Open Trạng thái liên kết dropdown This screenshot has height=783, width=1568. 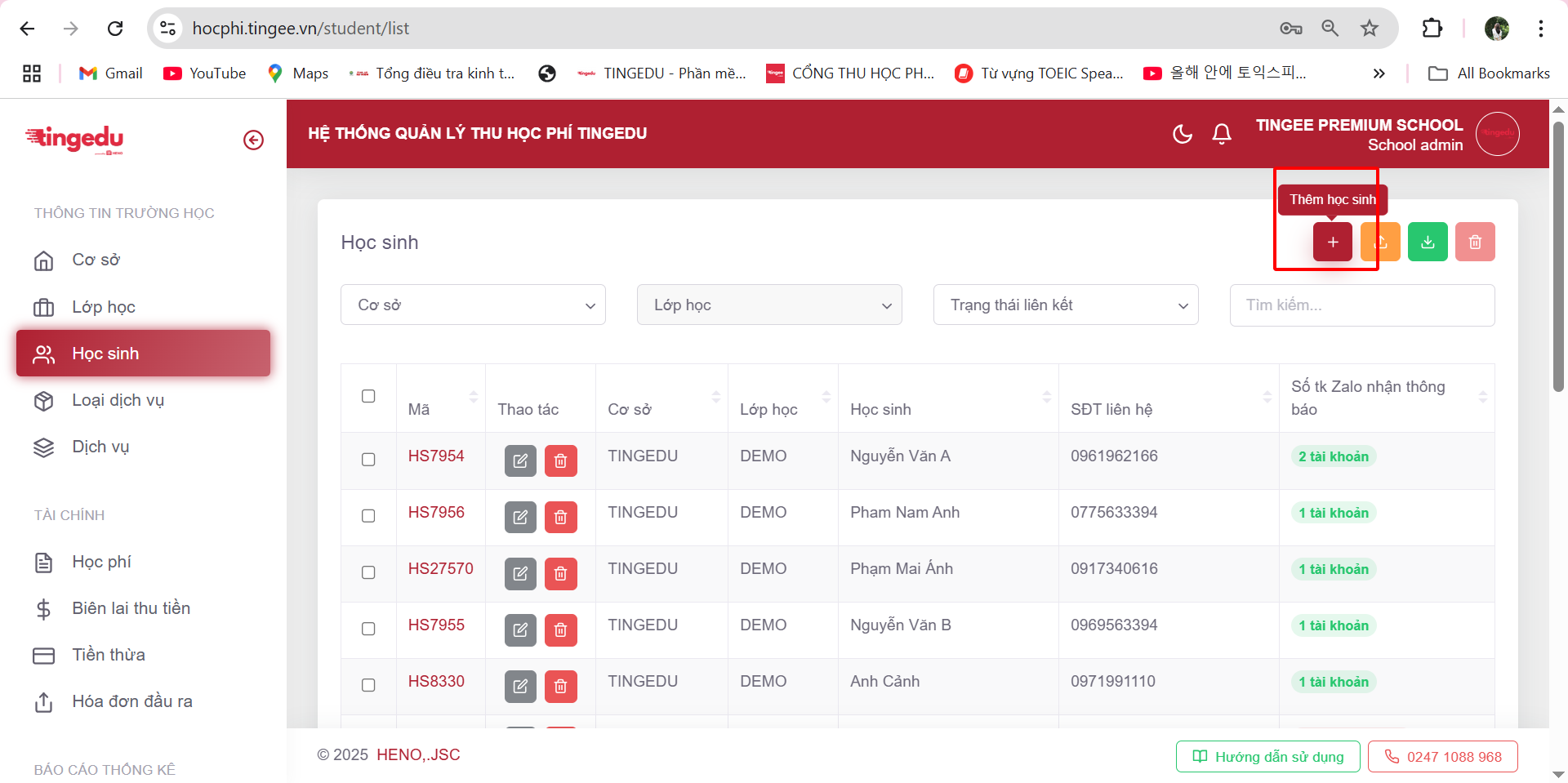point(1066,305)
